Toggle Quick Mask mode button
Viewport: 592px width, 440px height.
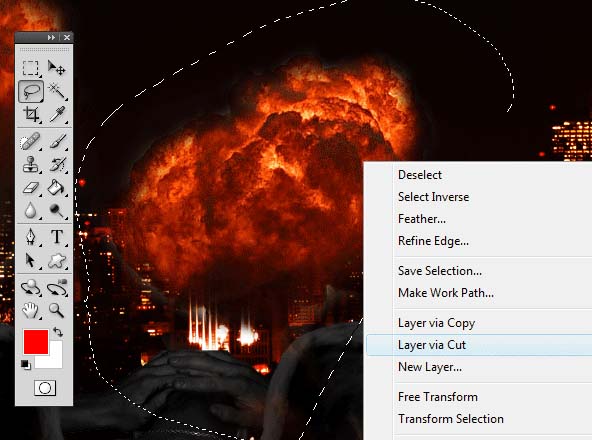point(45,388)
